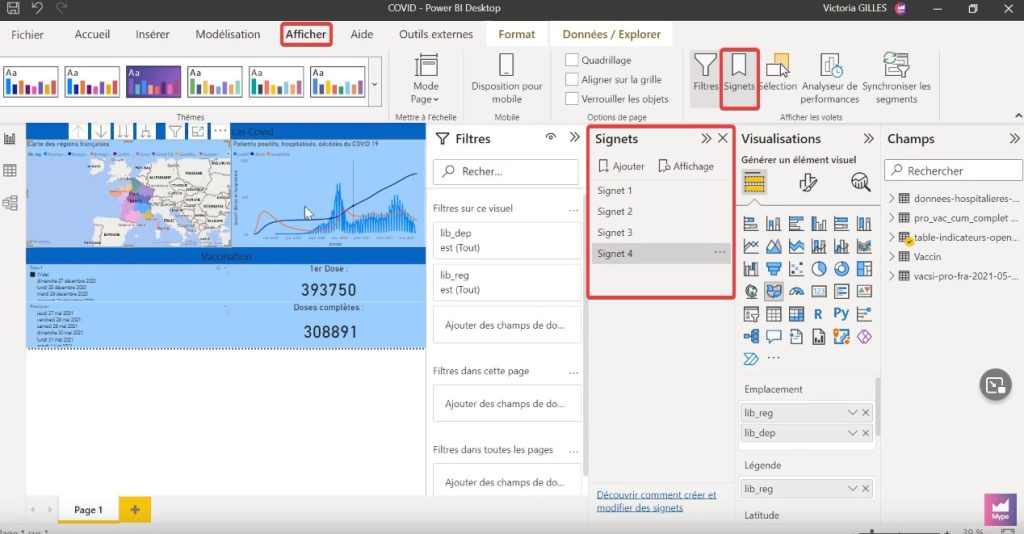
Task: Apply the last visible theme thumbnail
Action: pos(338,82)
